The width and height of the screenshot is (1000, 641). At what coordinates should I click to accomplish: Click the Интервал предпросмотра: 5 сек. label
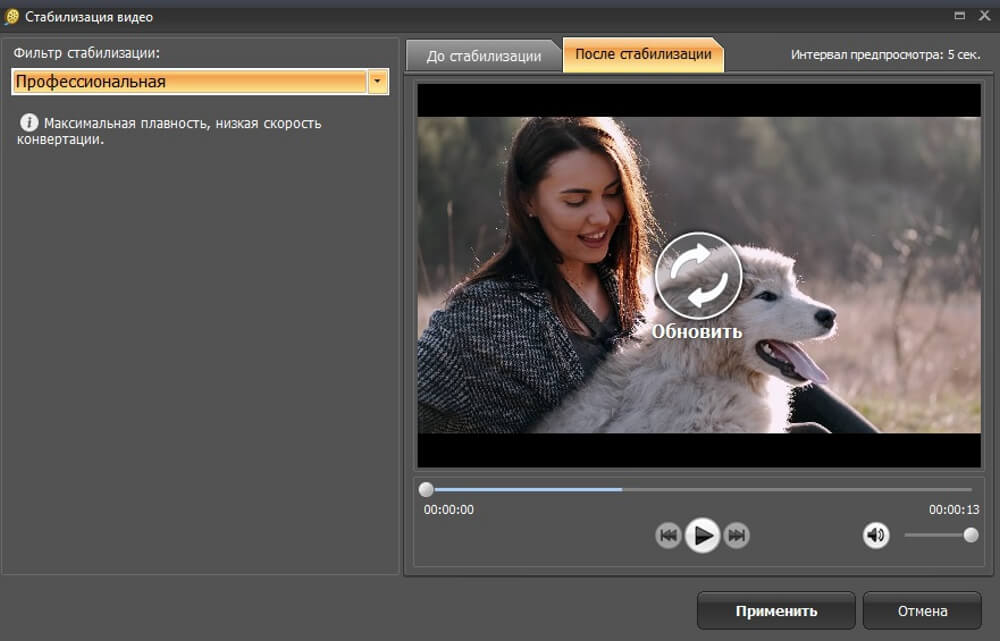pyautogui.click(x=885, y=55)
